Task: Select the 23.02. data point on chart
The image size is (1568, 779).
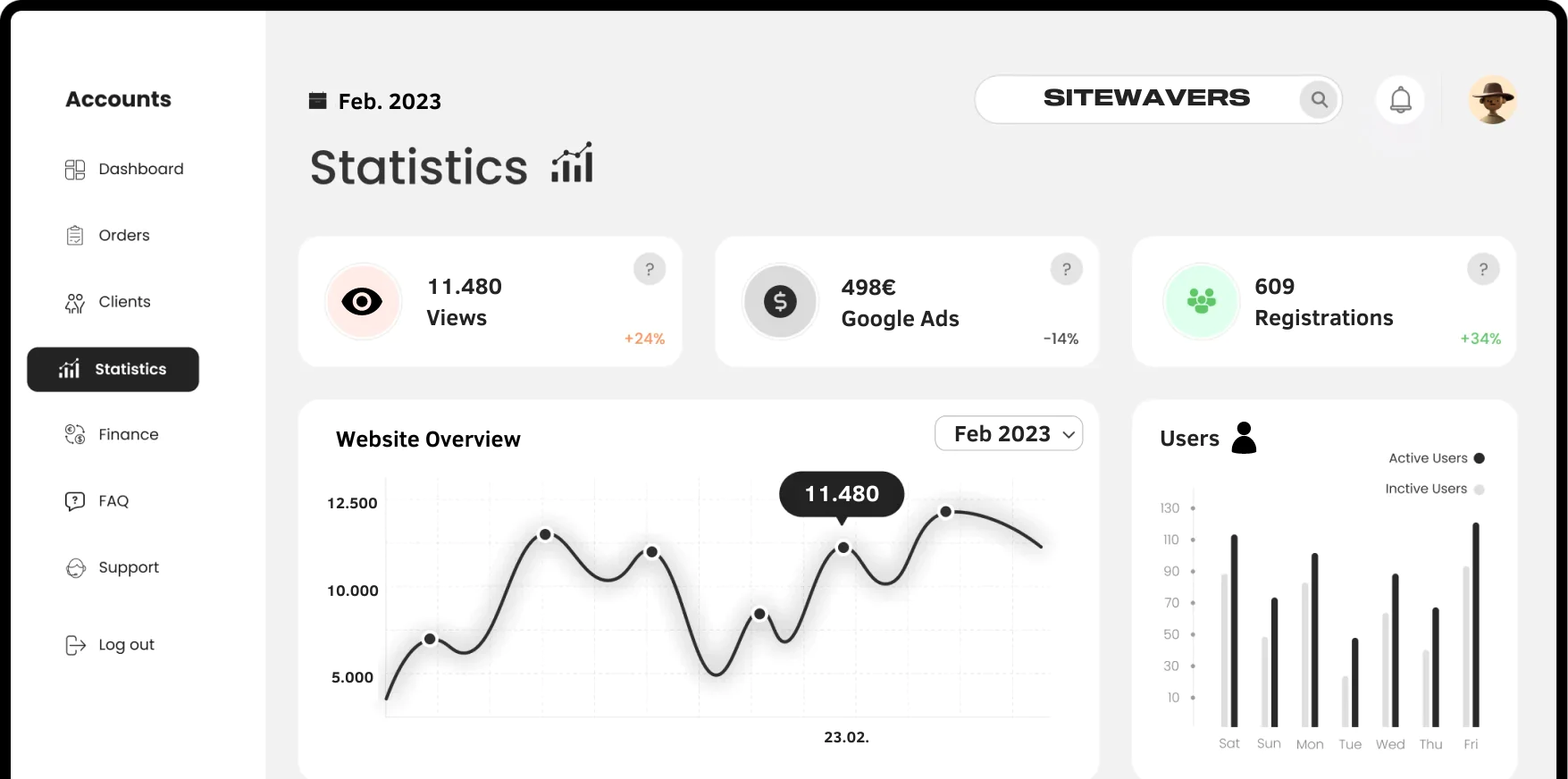Action: [843, 548]
